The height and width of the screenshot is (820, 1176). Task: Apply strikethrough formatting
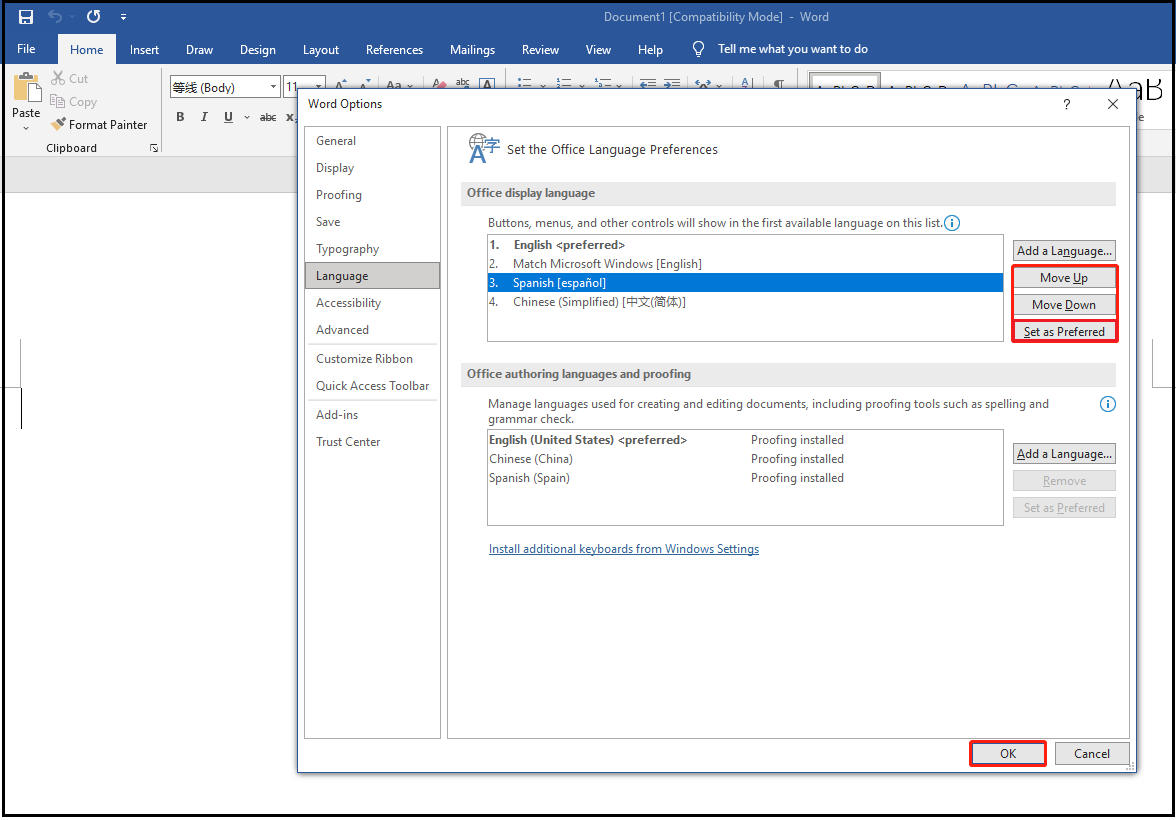pyautogui.click(x=268, y=117)
